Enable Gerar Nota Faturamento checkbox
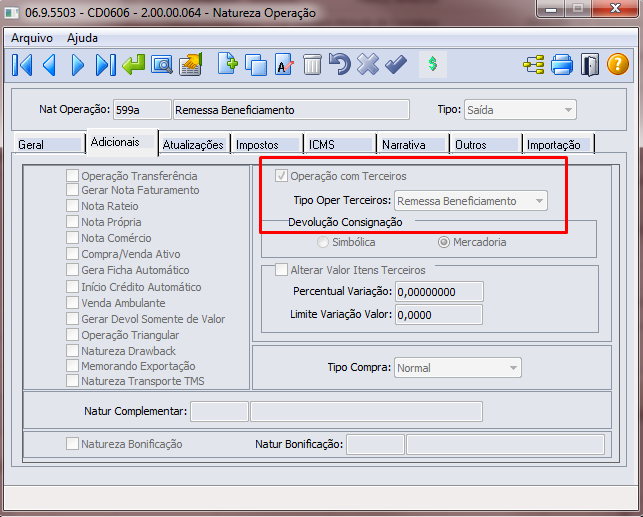This screenshot has width=643, height=517. click(x=72, y=190)
